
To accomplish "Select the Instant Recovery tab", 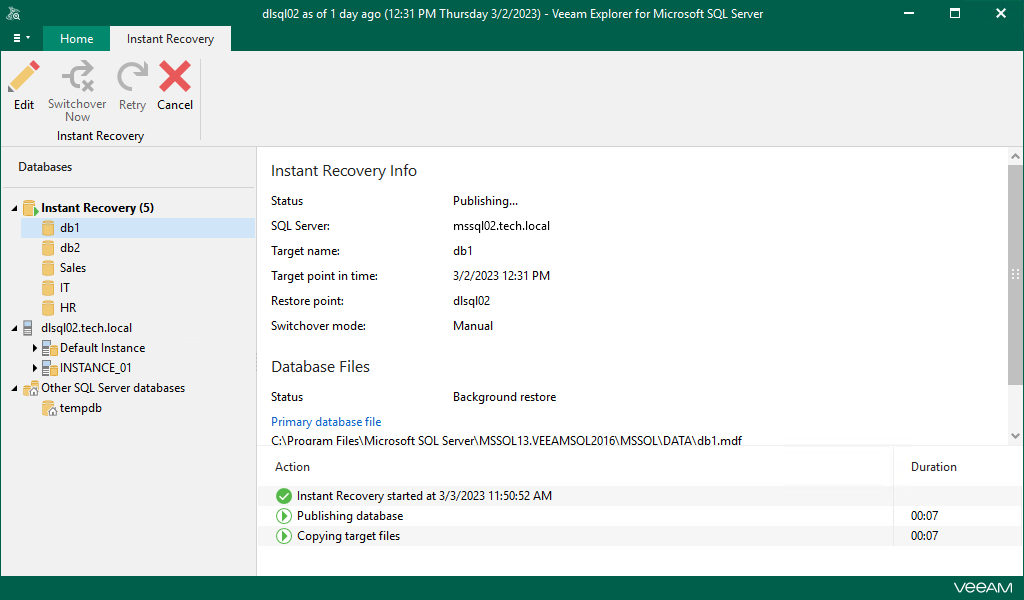I will tap(170, 39).
